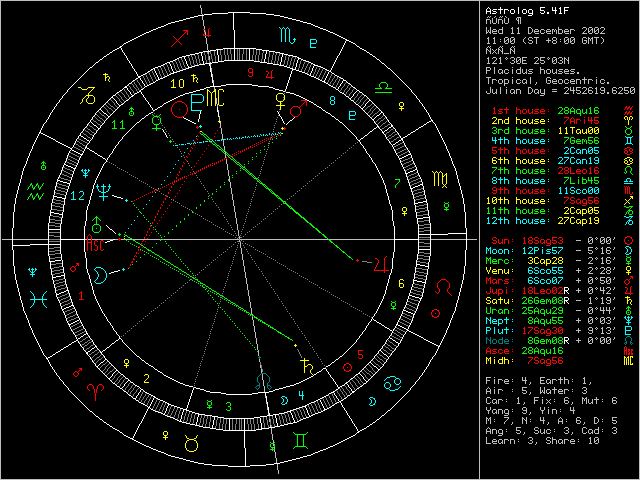Viewport: 640px width, 480px height.
Task: Click the Sun symbol ending the Sun row
Action: point(629,241)
